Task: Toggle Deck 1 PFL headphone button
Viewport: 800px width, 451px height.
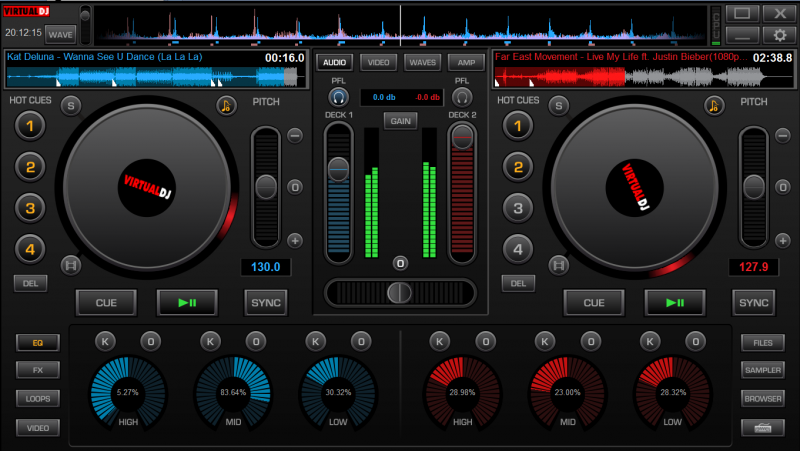Action: click(x=338, y=97)
